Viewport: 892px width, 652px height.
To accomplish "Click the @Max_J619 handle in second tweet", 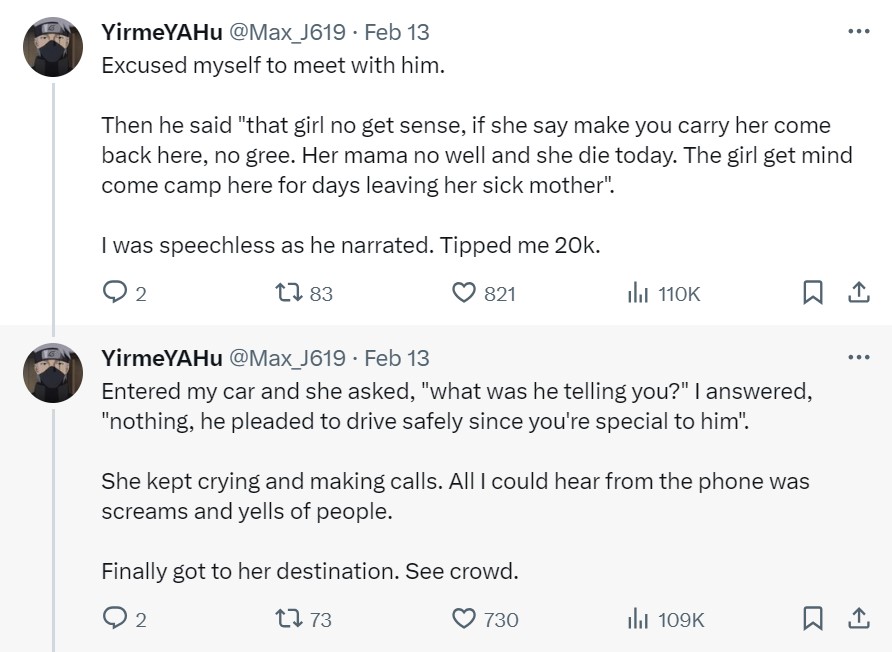I will [288, 358].
